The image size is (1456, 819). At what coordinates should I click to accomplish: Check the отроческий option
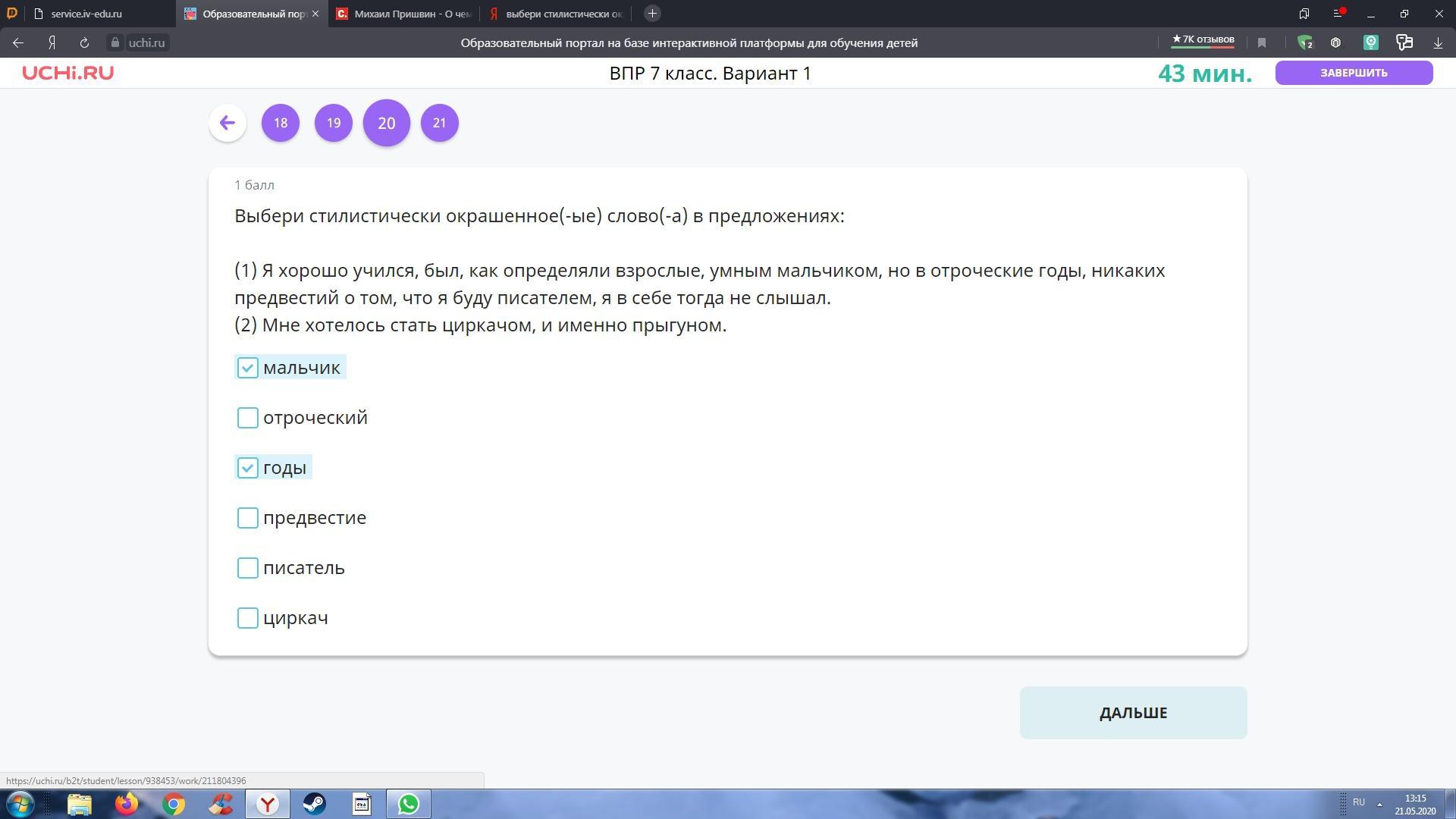coord(248,418)
